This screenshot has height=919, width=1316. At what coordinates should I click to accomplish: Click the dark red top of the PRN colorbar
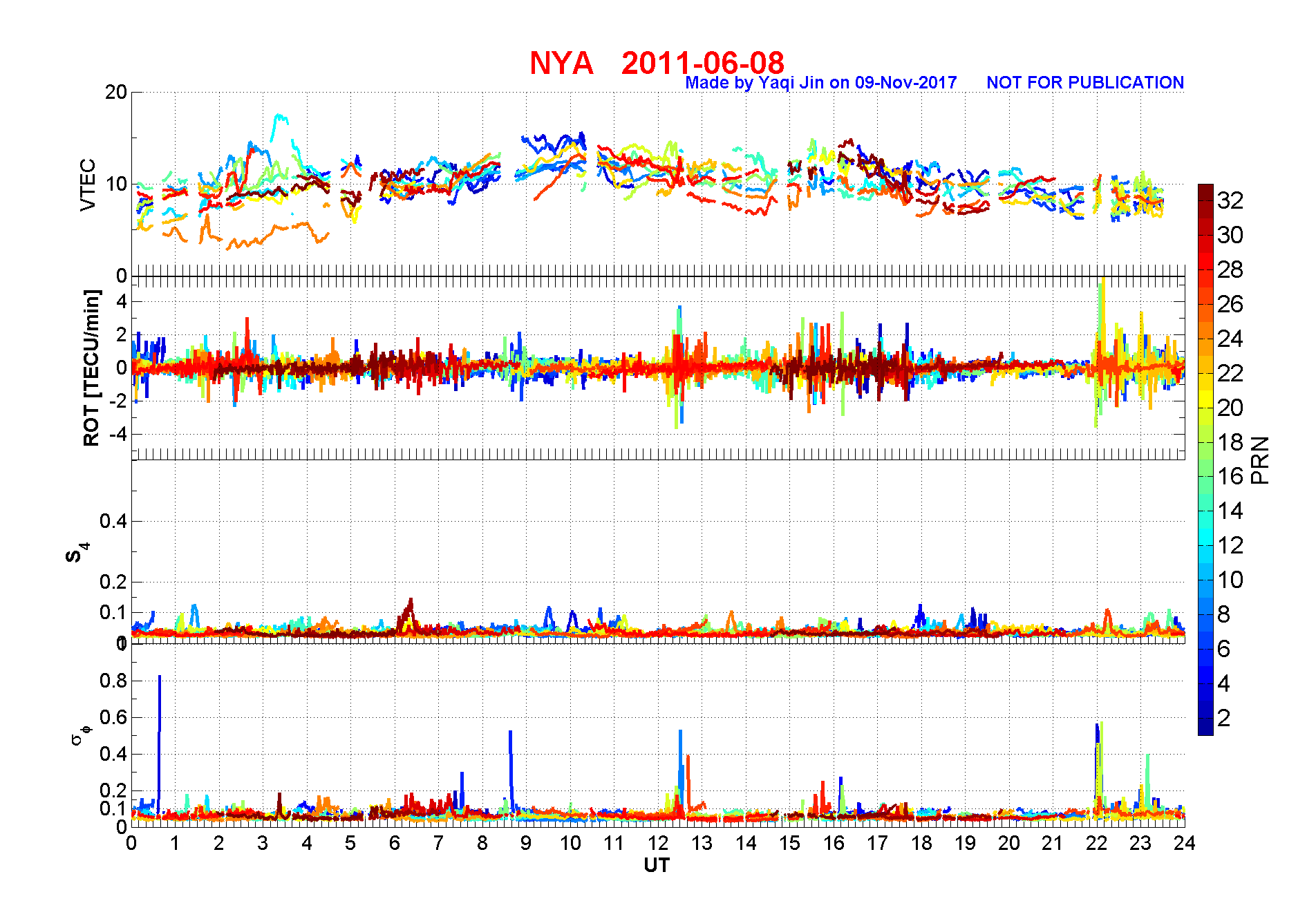tap(1205, 192)
